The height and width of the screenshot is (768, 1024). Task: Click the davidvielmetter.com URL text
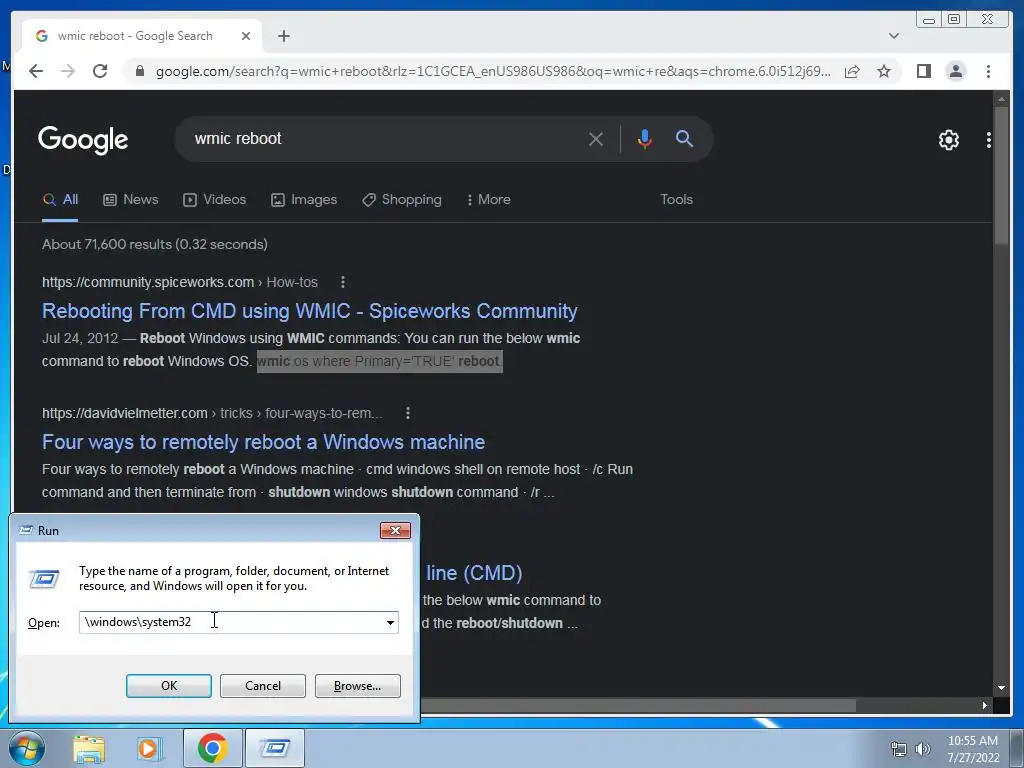point(124,413)
